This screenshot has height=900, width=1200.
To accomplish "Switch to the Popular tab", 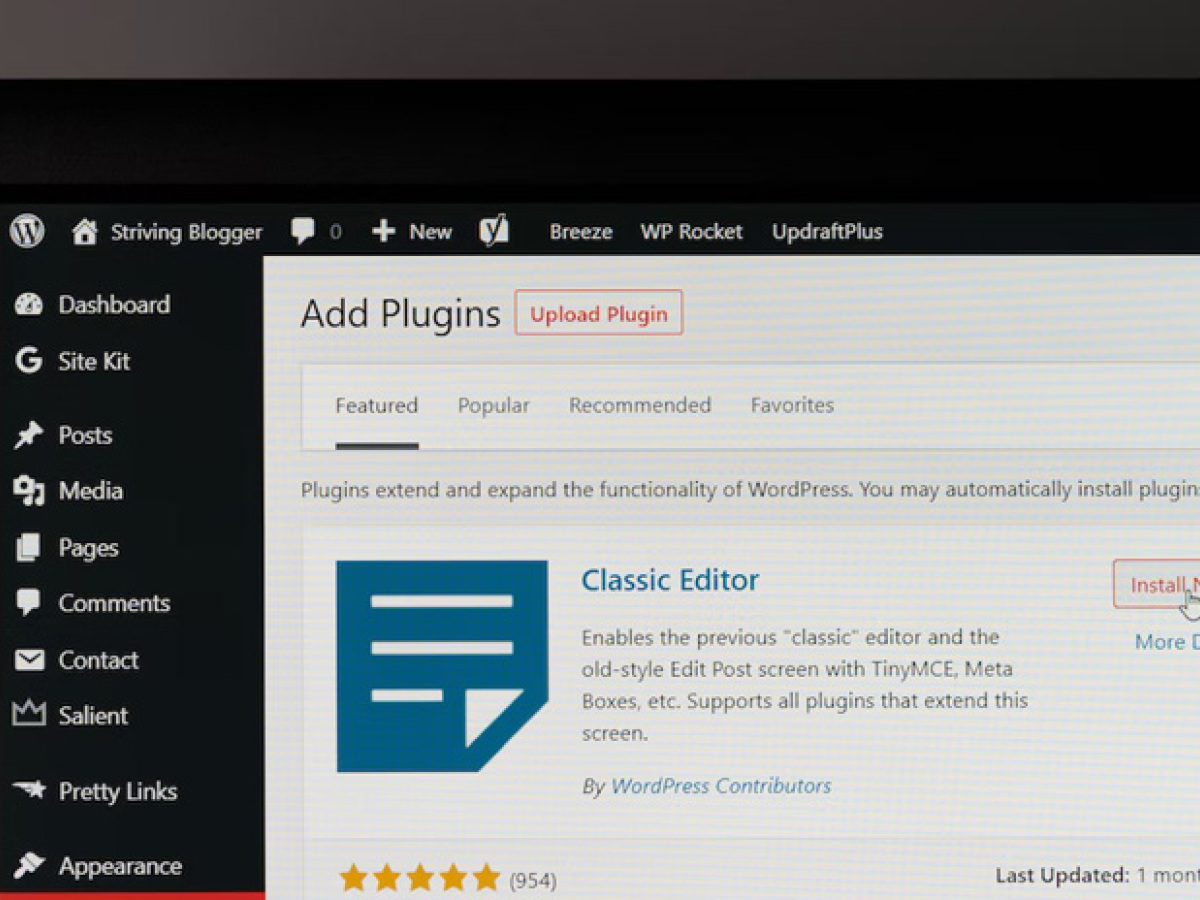I will (x=494, y=405).
